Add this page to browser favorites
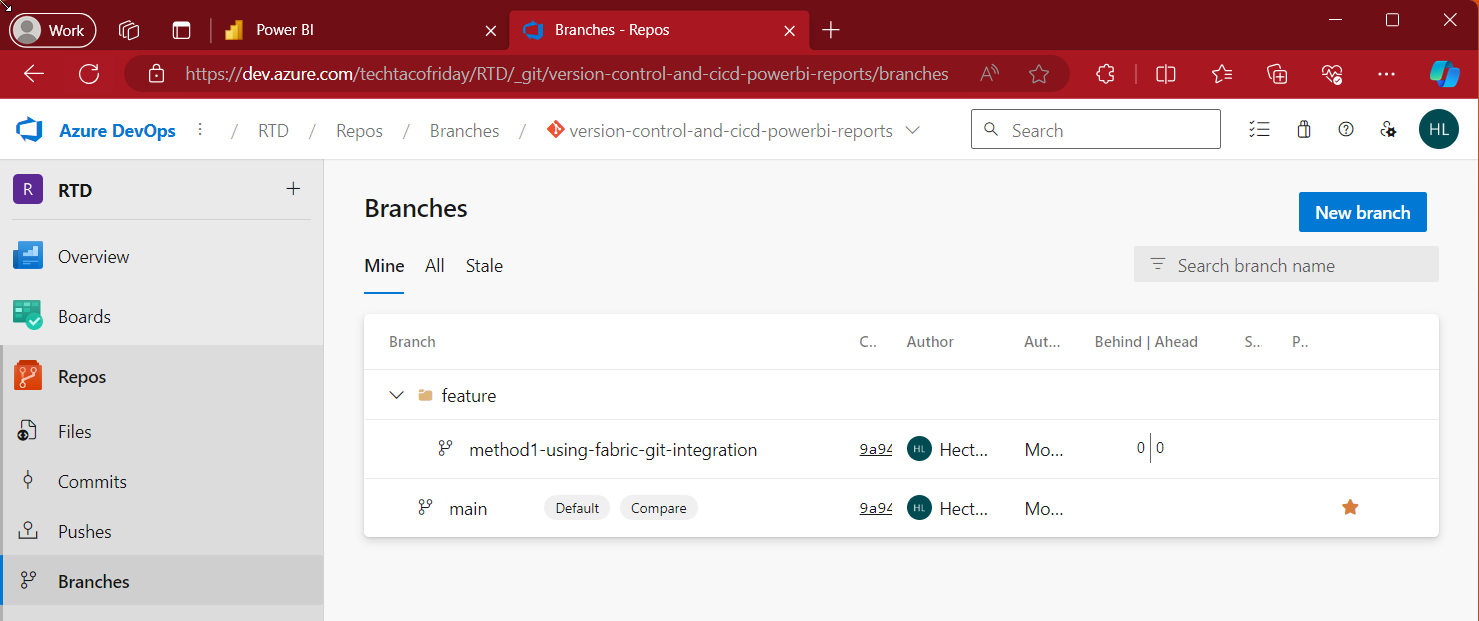1479x621 pixels. [x=1039, y=74]
